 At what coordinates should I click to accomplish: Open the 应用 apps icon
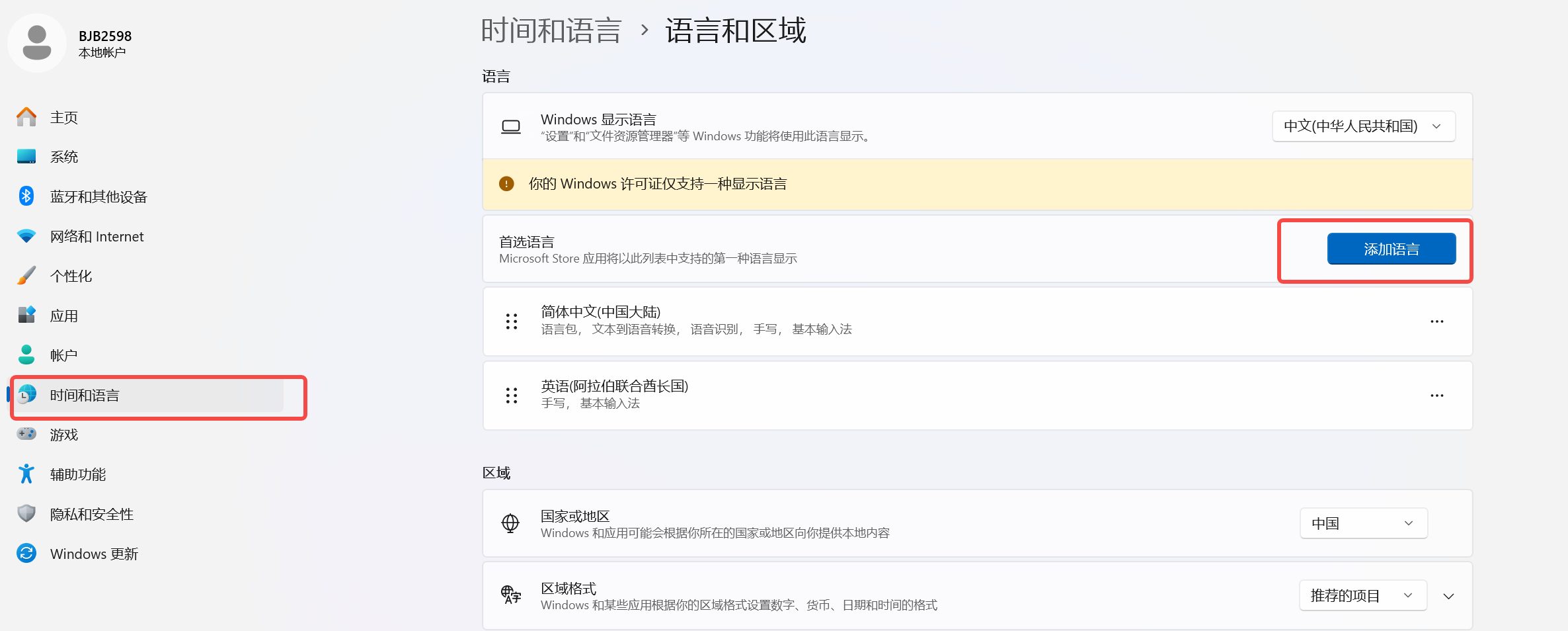tap(26, 315)
